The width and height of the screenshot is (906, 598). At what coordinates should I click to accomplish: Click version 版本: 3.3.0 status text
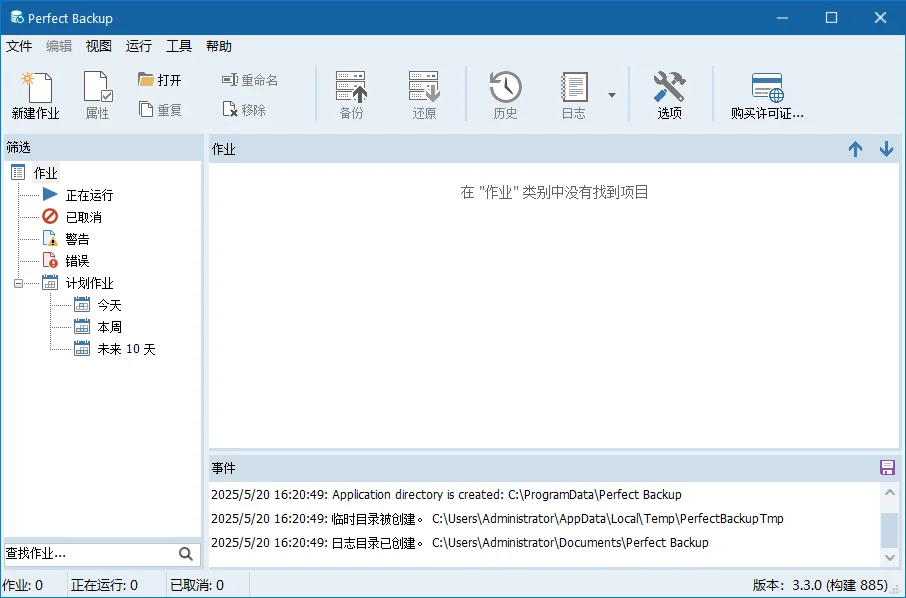point(820,585)
